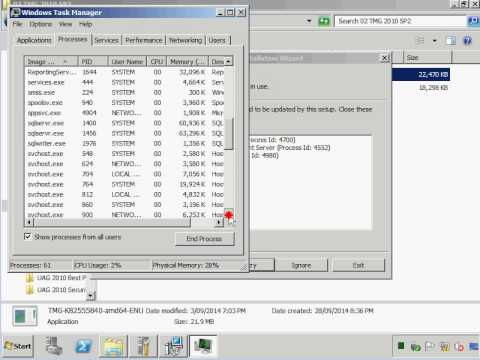Sort processes by the PID column header

[x=93, y=62]
